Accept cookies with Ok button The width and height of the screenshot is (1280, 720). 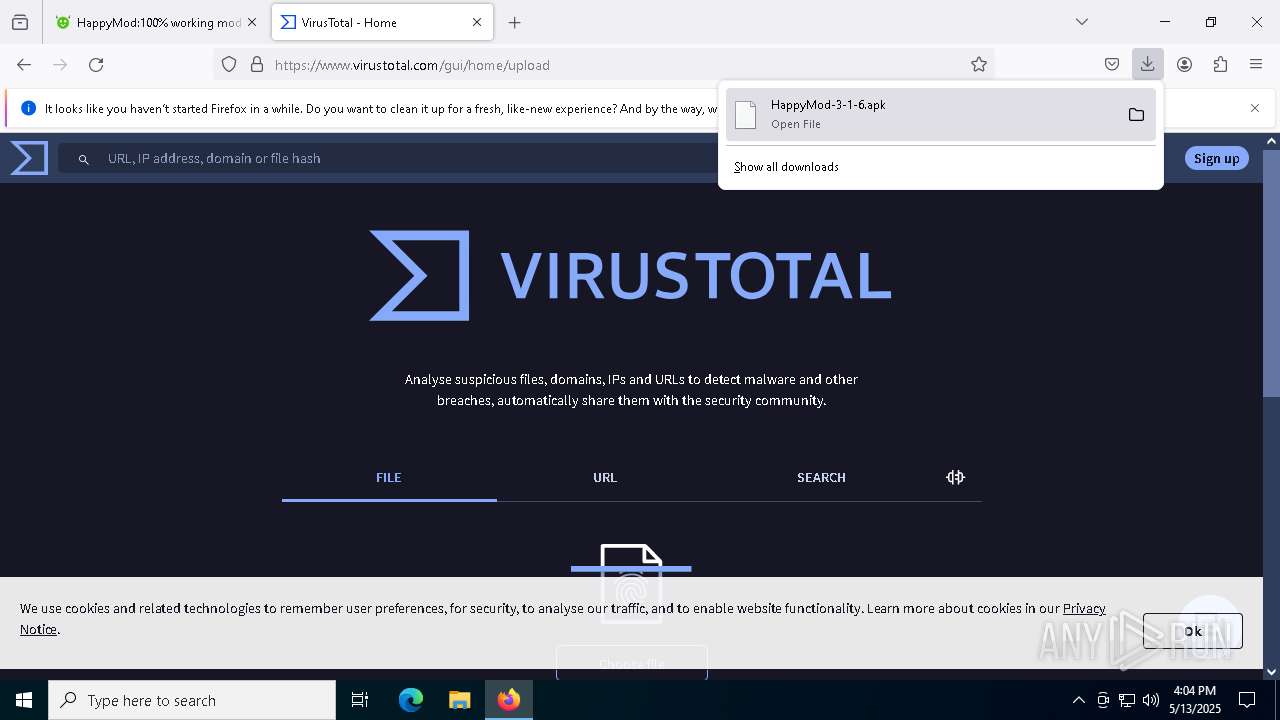1192,631
